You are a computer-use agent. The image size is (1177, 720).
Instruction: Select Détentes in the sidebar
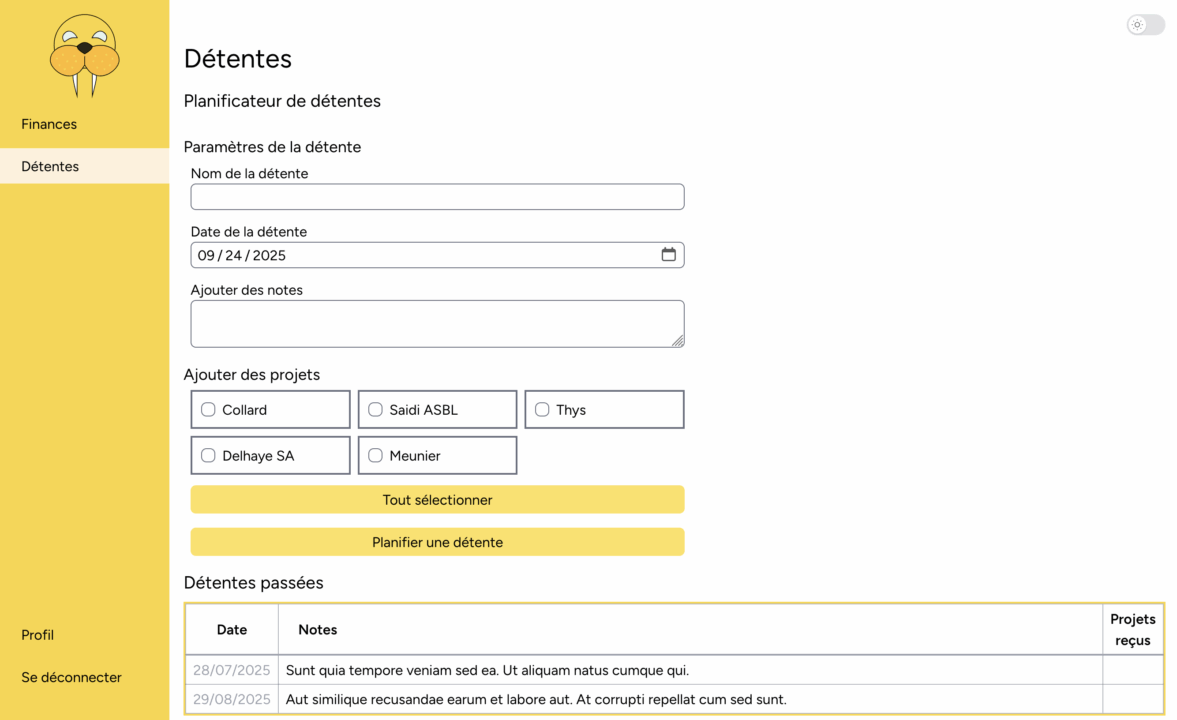50,166
